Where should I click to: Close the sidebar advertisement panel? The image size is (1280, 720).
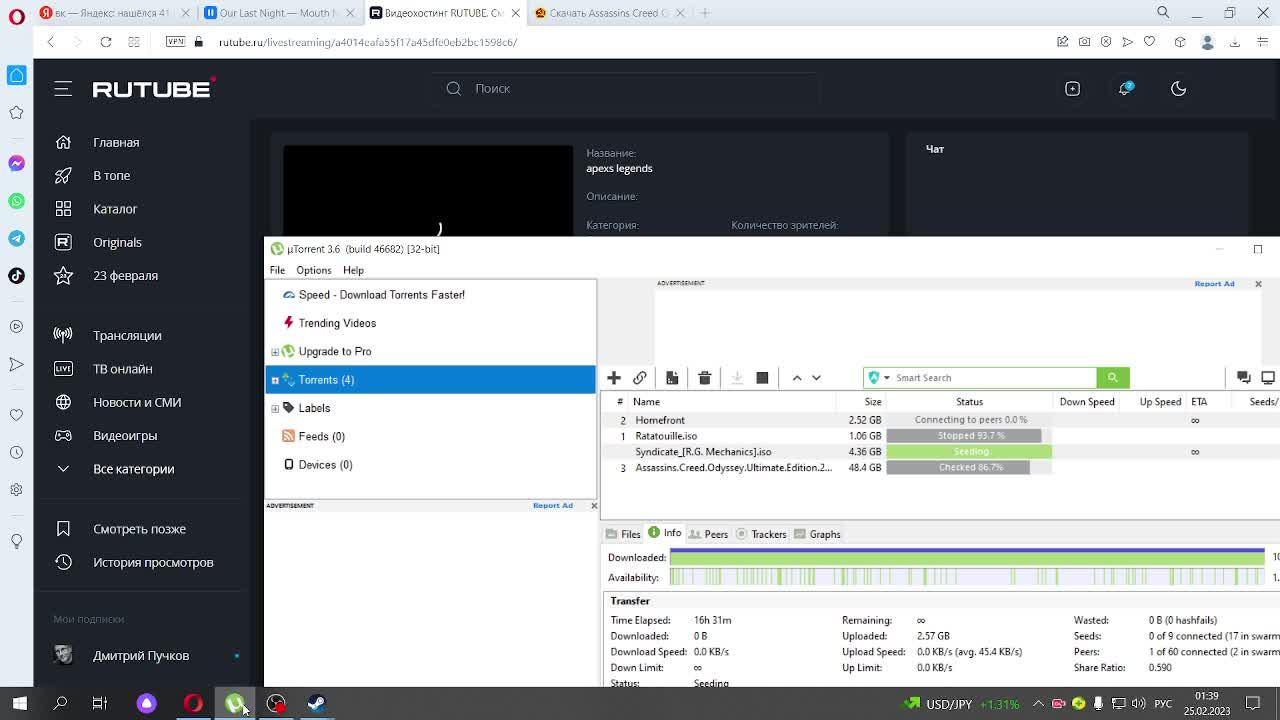coord(594,505)
